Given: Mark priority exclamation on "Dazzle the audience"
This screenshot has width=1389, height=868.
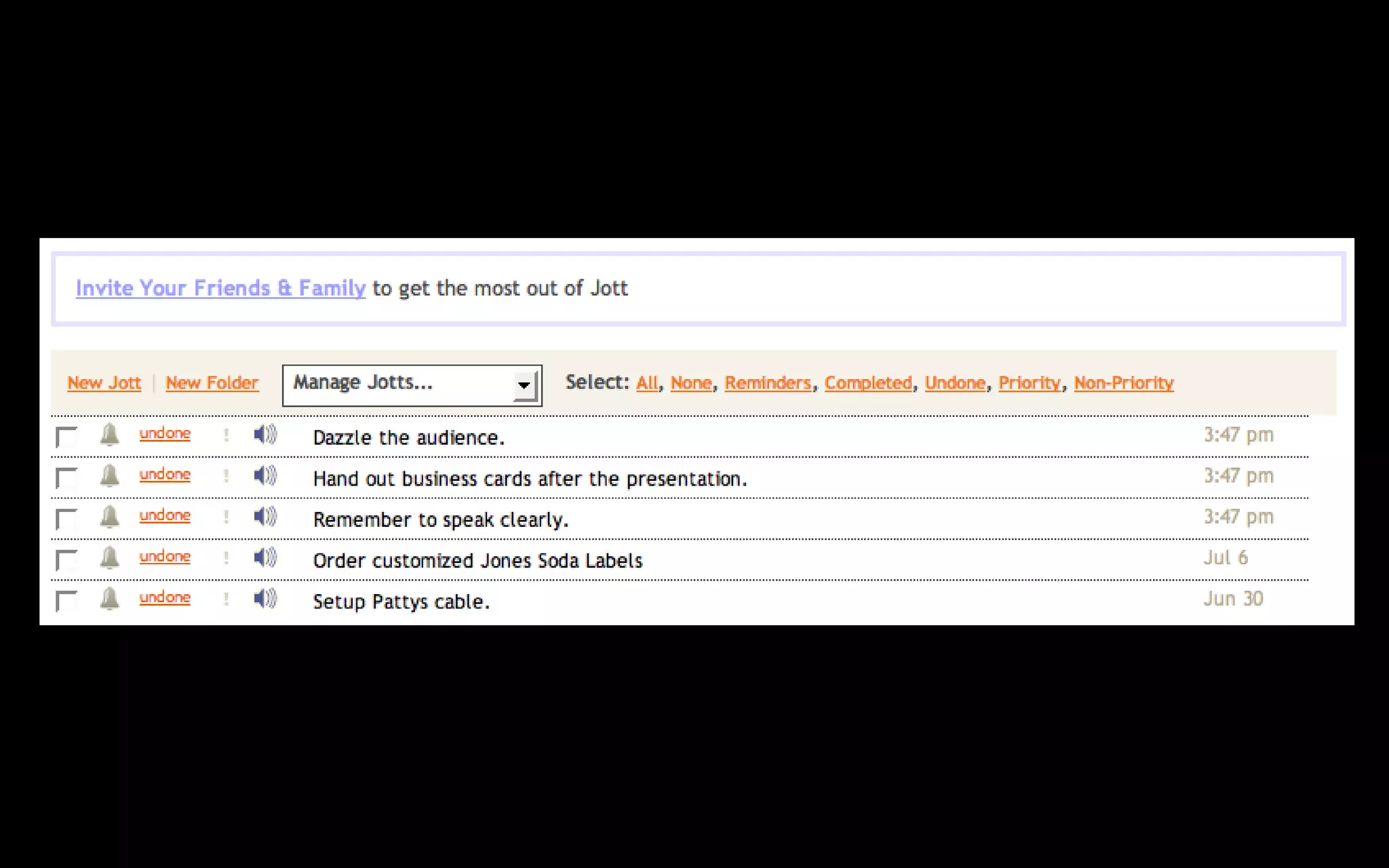Looking at the screenshot, I should pyautogui.click(x=226, y=435).
